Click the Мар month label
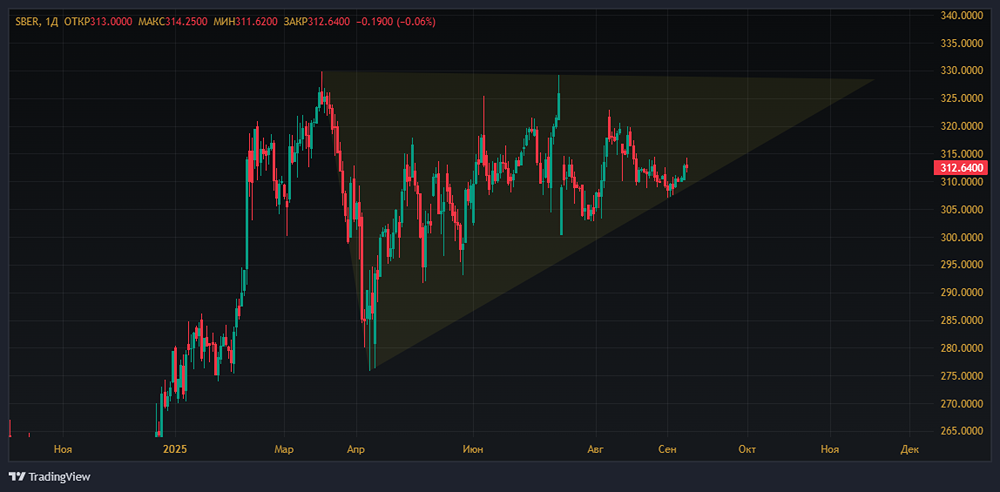The height and width of the screenshot is (492, 1000). 284,449
